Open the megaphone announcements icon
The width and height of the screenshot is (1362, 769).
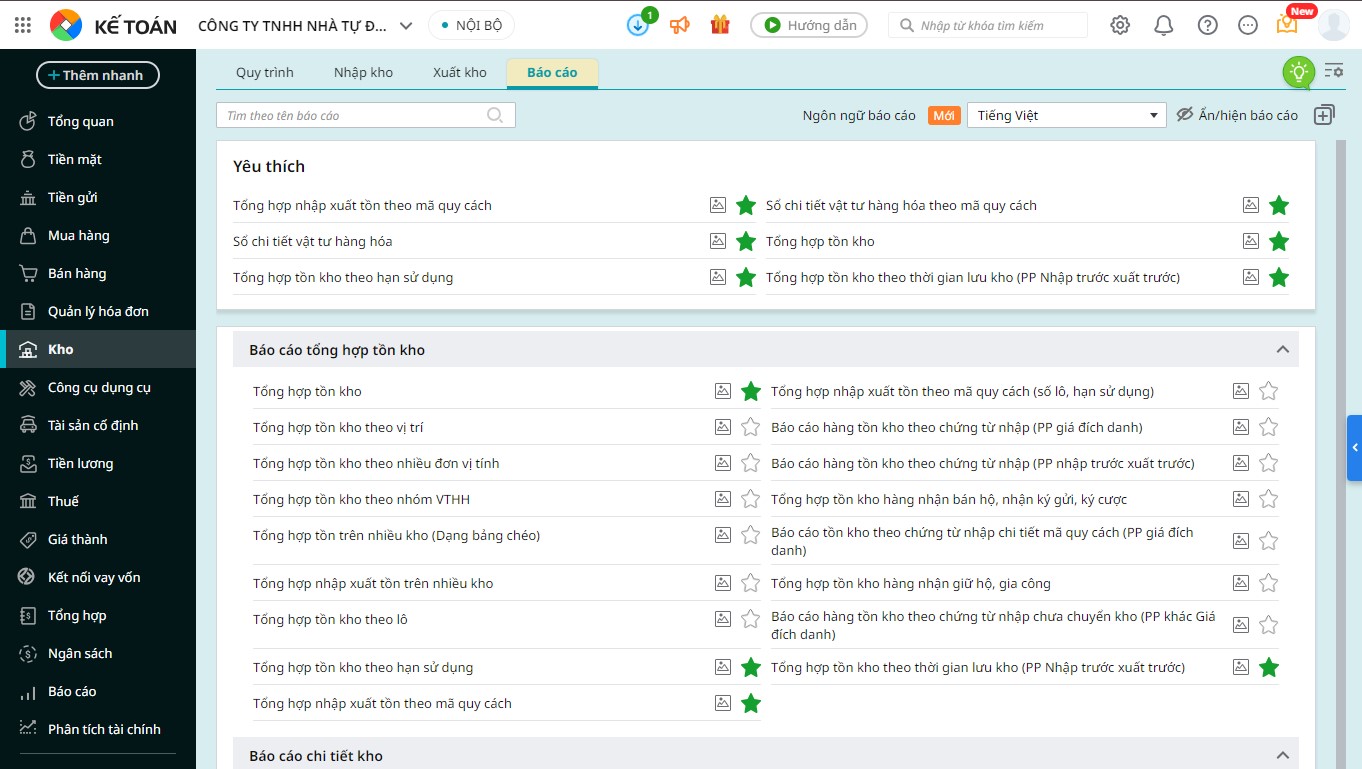(x=680, y=25)
